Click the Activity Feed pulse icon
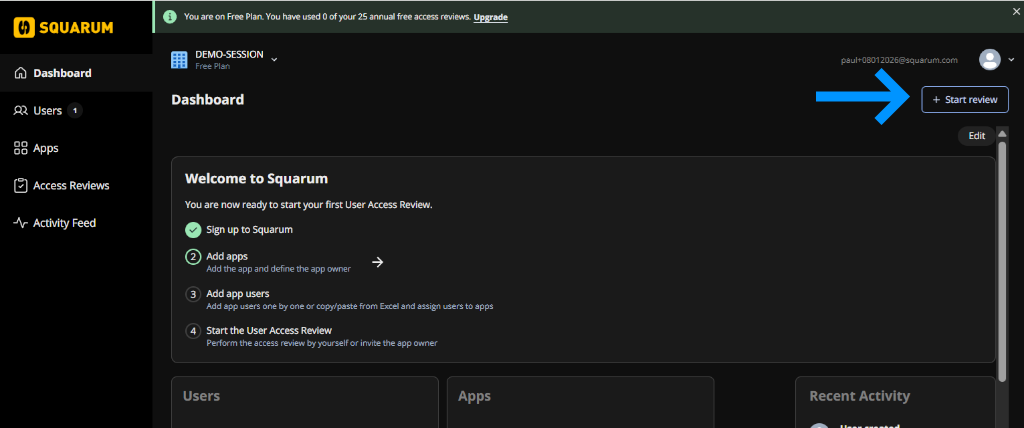The height and width of the screenshot is (428, 1024). click(20, 223)
